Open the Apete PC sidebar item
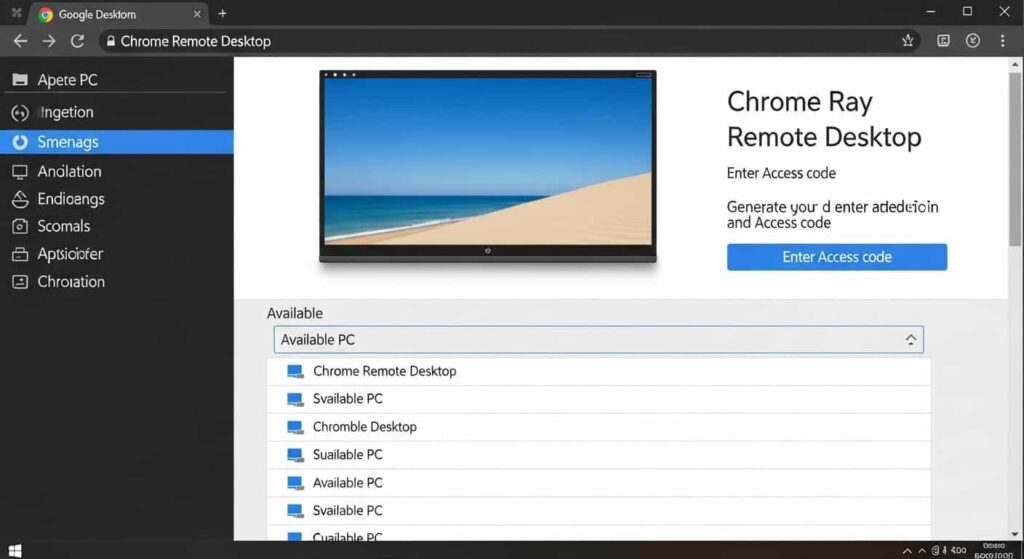This screenshot has width=1024, height=559. click(x=117, y=80)
